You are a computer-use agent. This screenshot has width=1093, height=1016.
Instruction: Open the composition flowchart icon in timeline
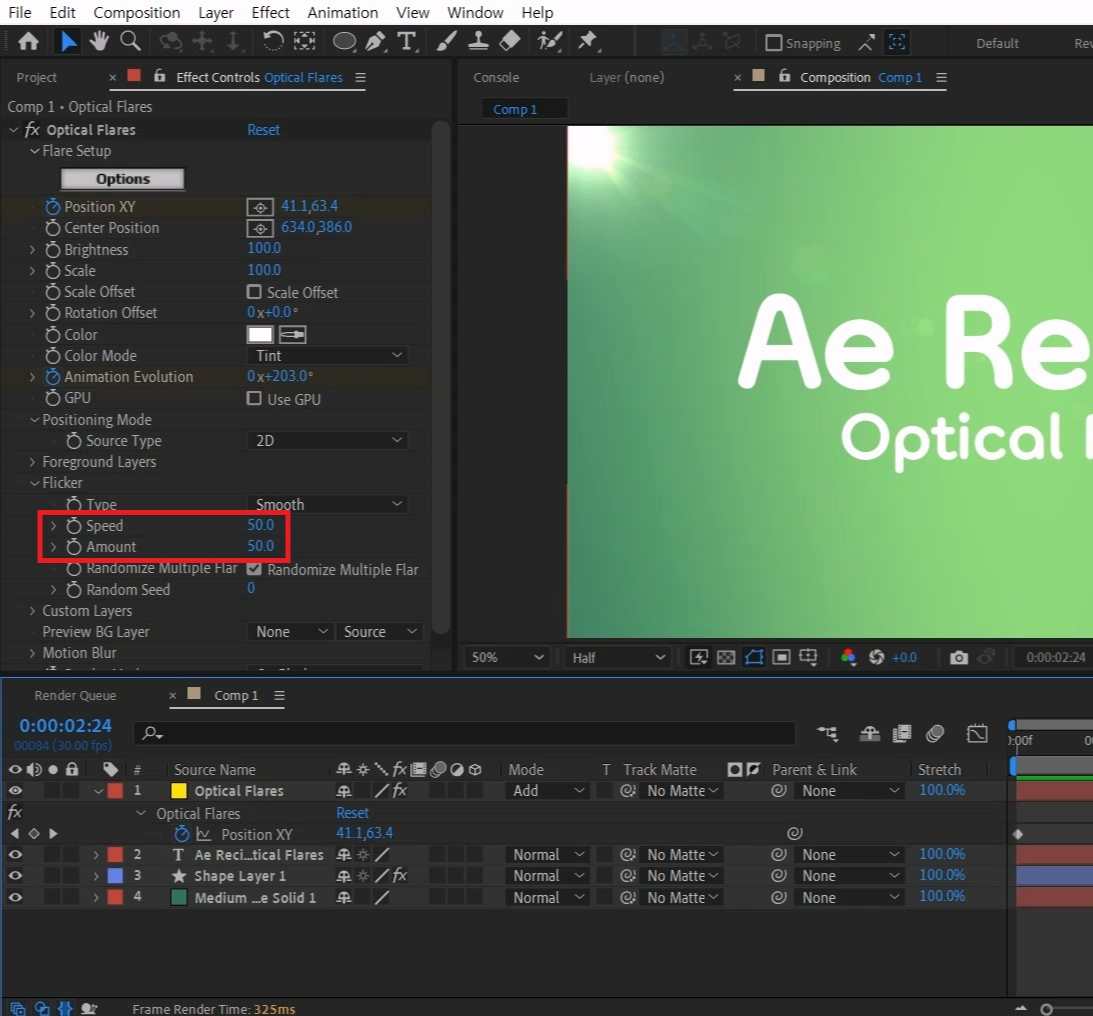[828, 733]
